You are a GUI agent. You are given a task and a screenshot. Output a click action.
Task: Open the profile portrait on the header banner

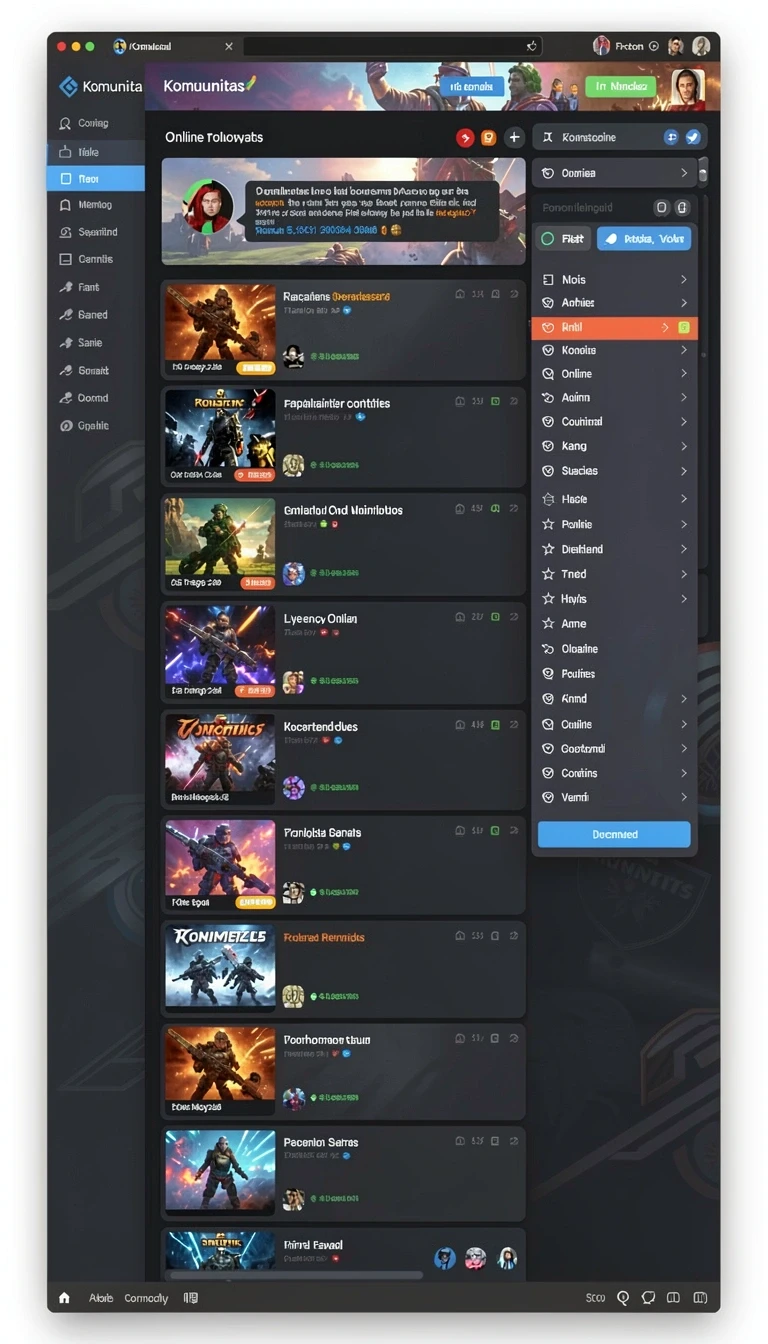688,87
